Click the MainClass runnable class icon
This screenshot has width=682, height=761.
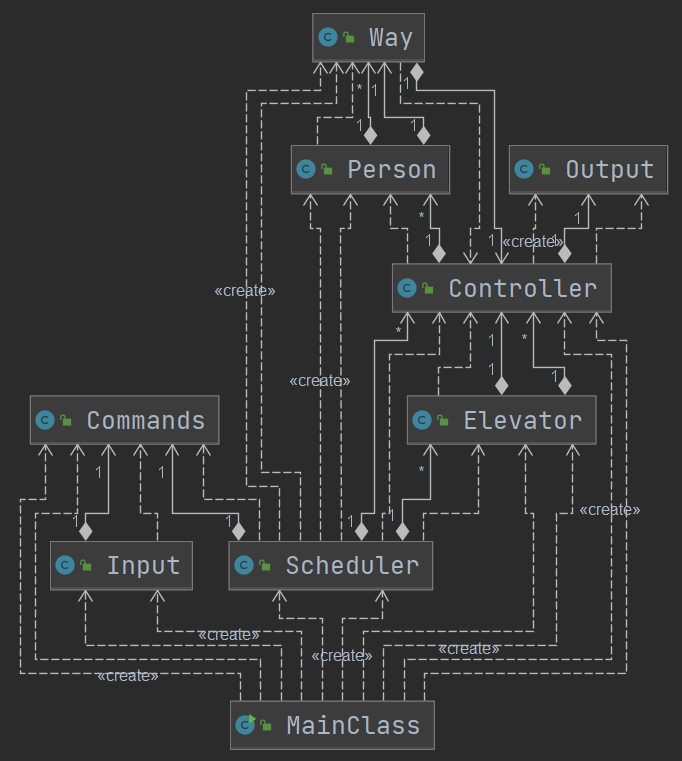pos(246,725)
